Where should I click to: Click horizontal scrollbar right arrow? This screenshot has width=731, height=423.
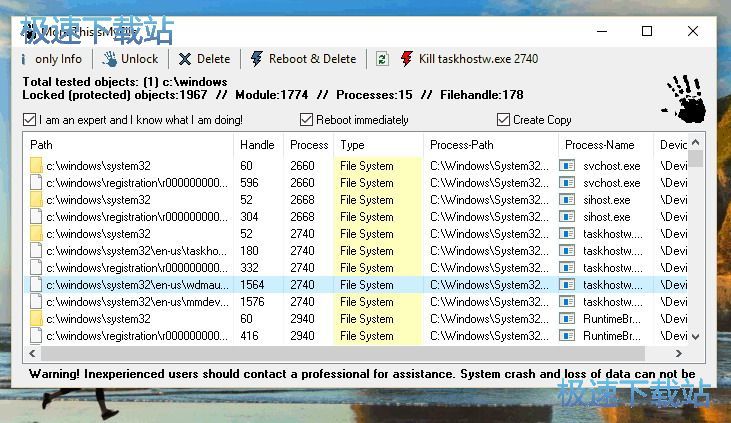680,353
